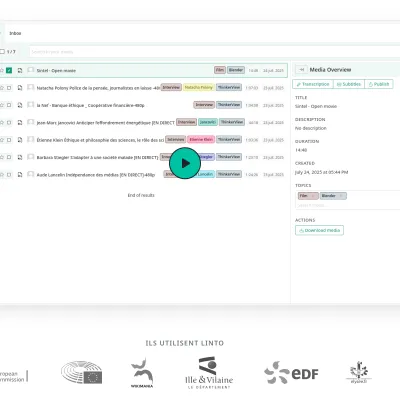Click the Interview tag on la Nef row
The height and width of the screenshot is (400, 400).
pyautogui.click(x=204, y=105)
